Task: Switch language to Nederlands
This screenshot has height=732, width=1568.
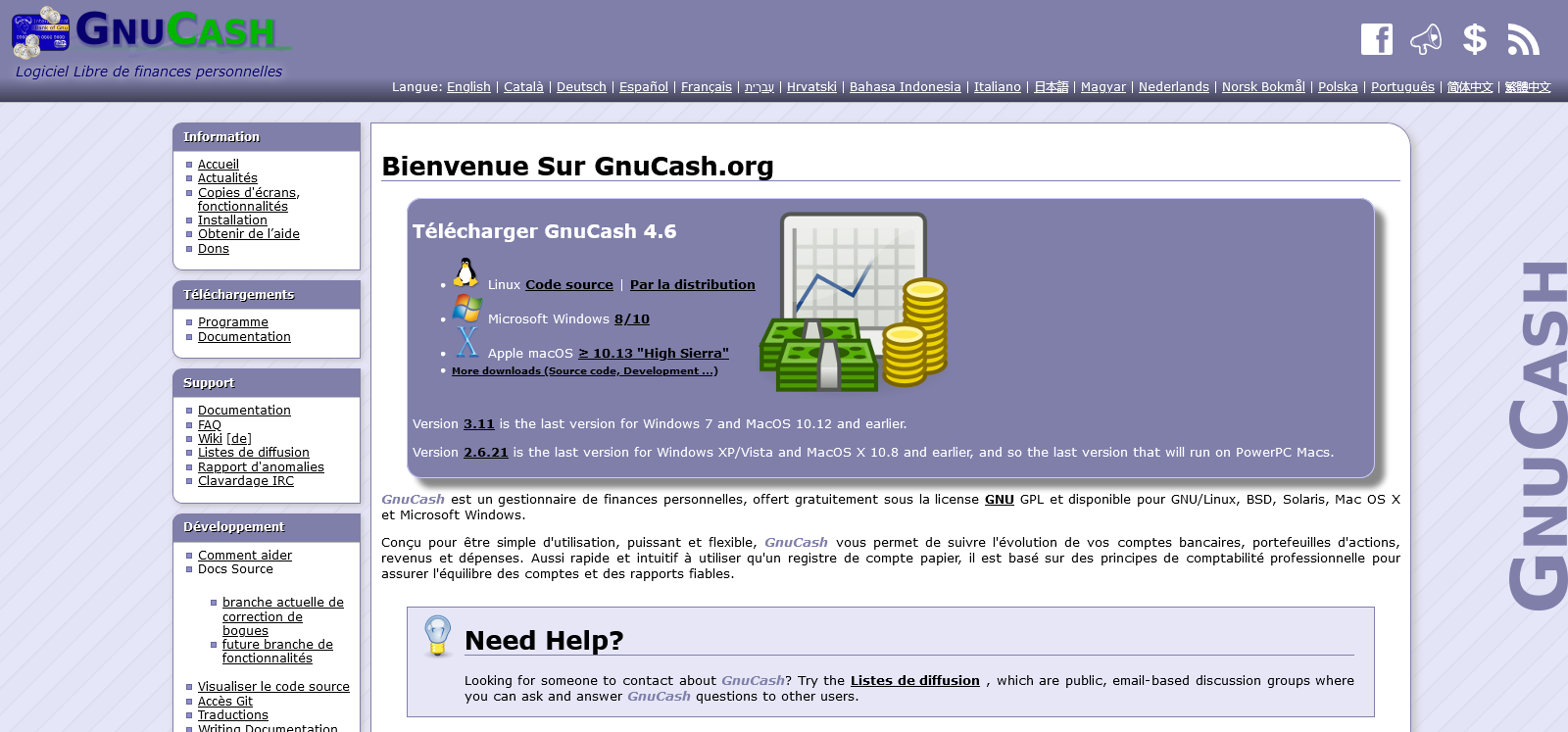Action: pos(1174,87)
